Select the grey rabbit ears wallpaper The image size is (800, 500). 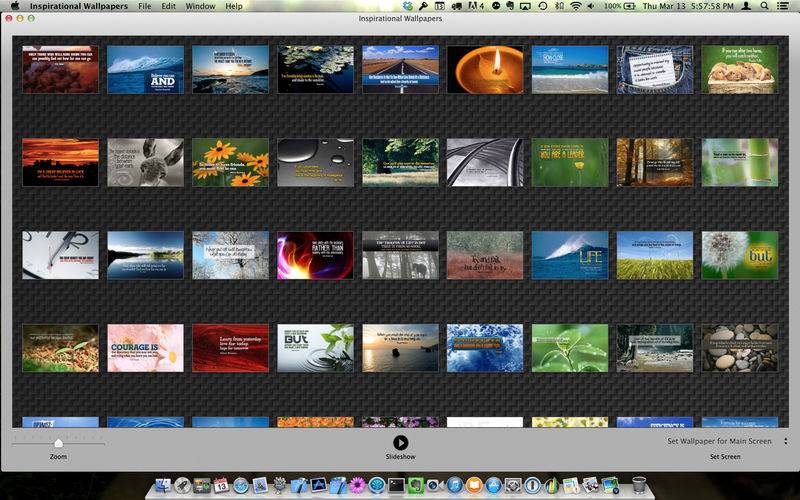(145, 162)
